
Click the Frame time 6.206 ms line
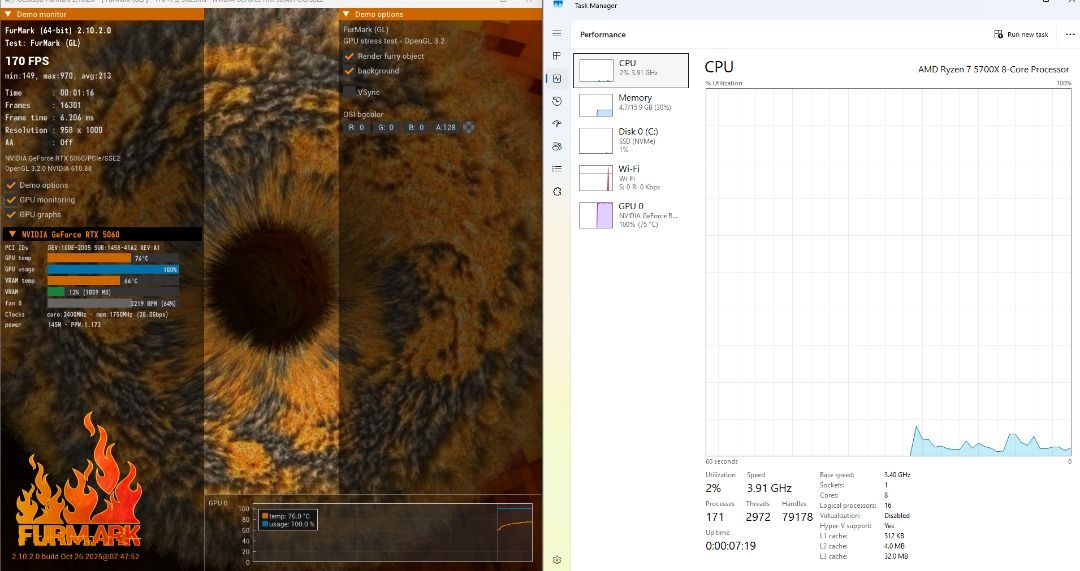click(49, 118)
